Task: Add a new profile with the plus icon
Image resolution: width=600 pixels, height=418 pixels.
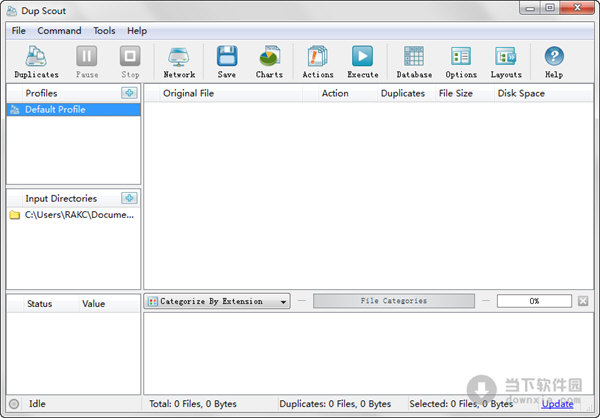Action: (129, 93)
